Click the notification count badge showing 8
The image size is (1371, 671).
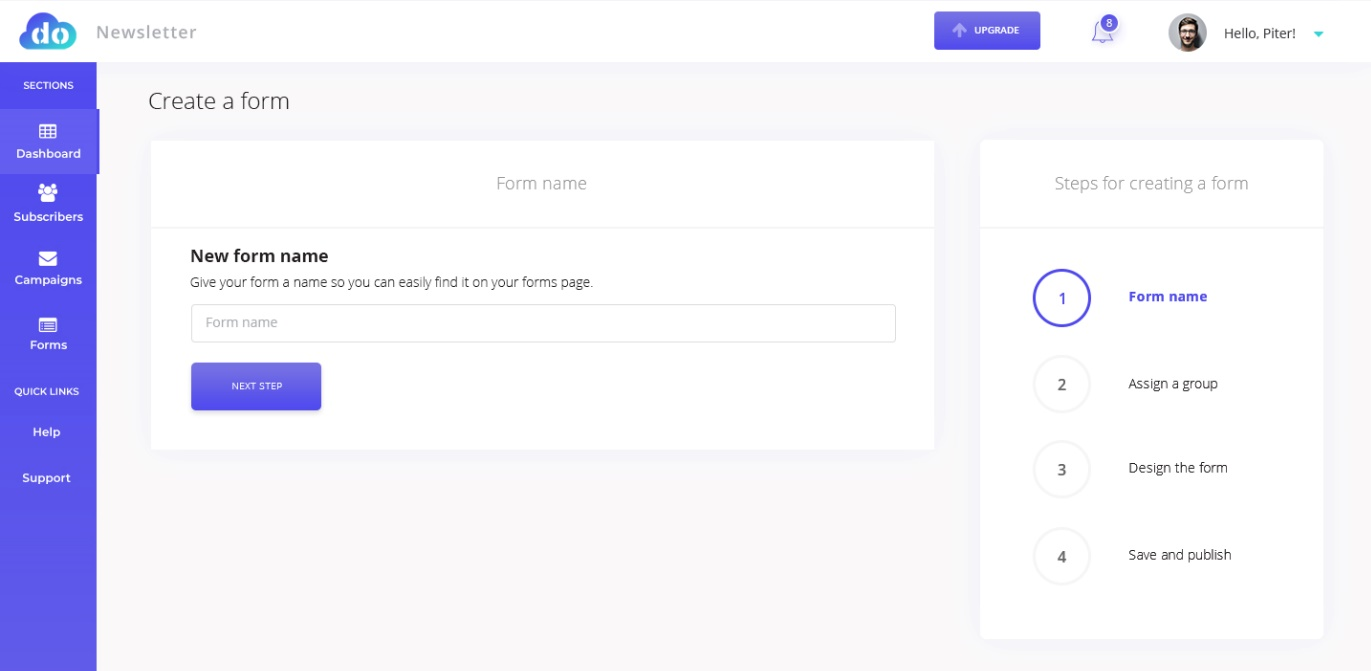coord(1108,23)
